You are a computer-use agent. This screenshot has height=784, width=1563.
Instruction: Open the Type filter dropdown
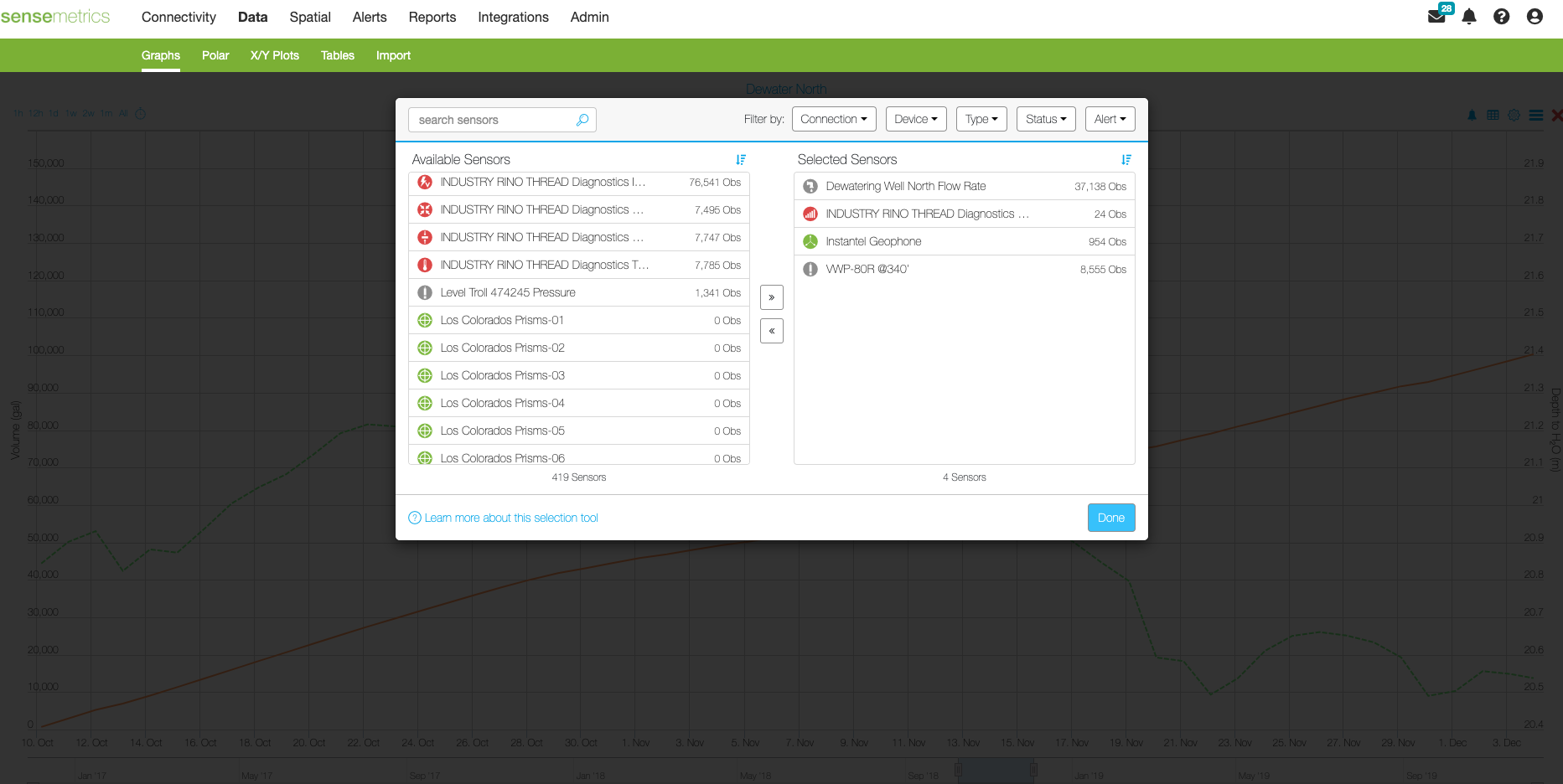(x=981, y=119)
